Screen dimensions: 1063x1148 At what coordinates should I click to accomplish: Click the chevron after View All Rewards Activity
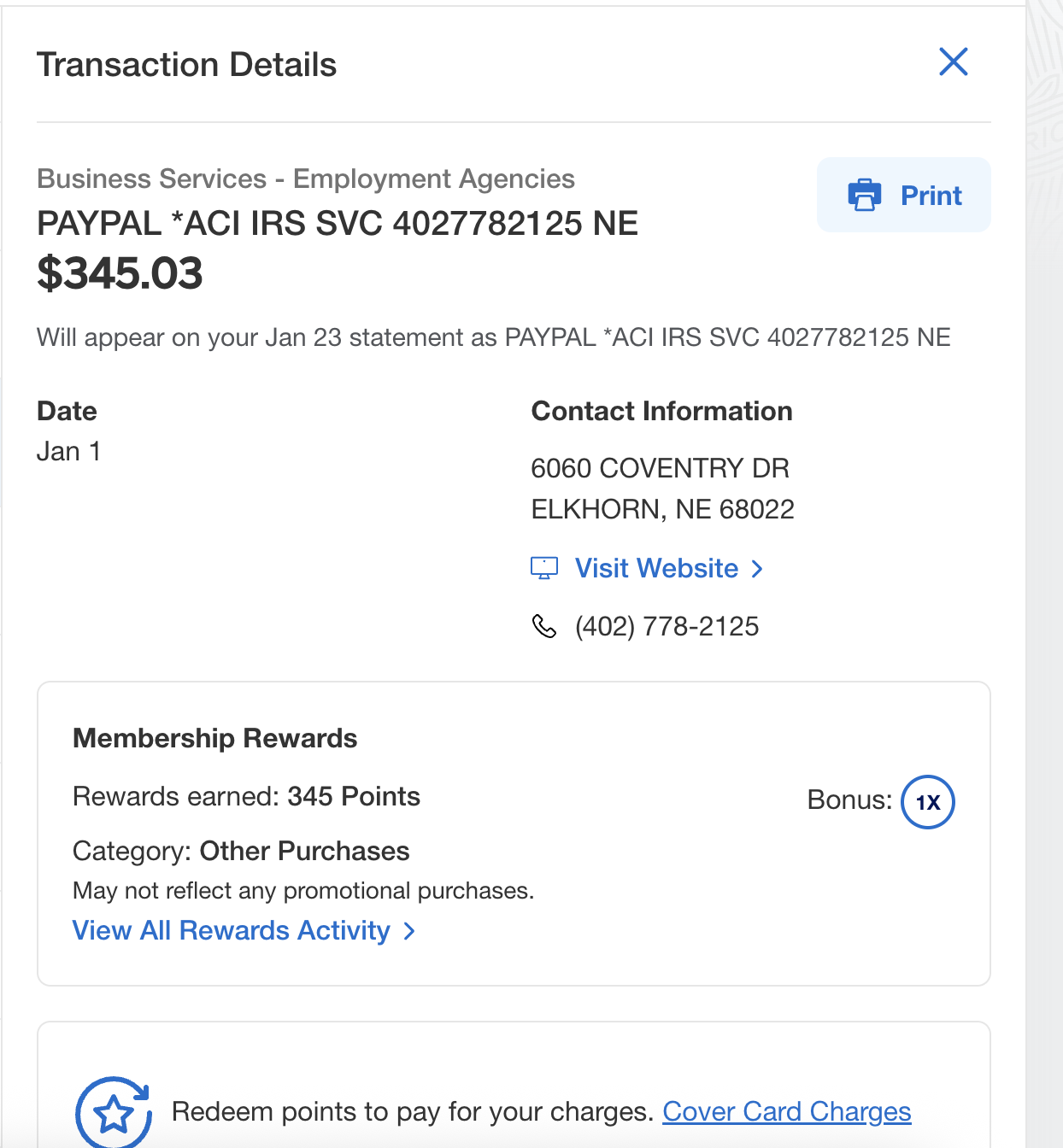(x=410, y=931)
